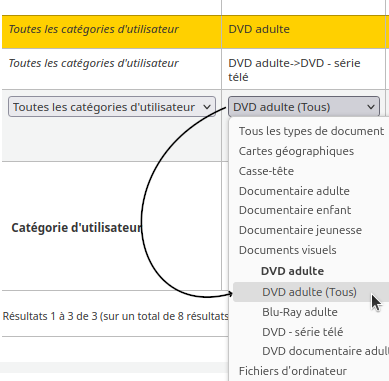Select 'Tous les types de document' option

pyautogui.click(x=311, y=131)
